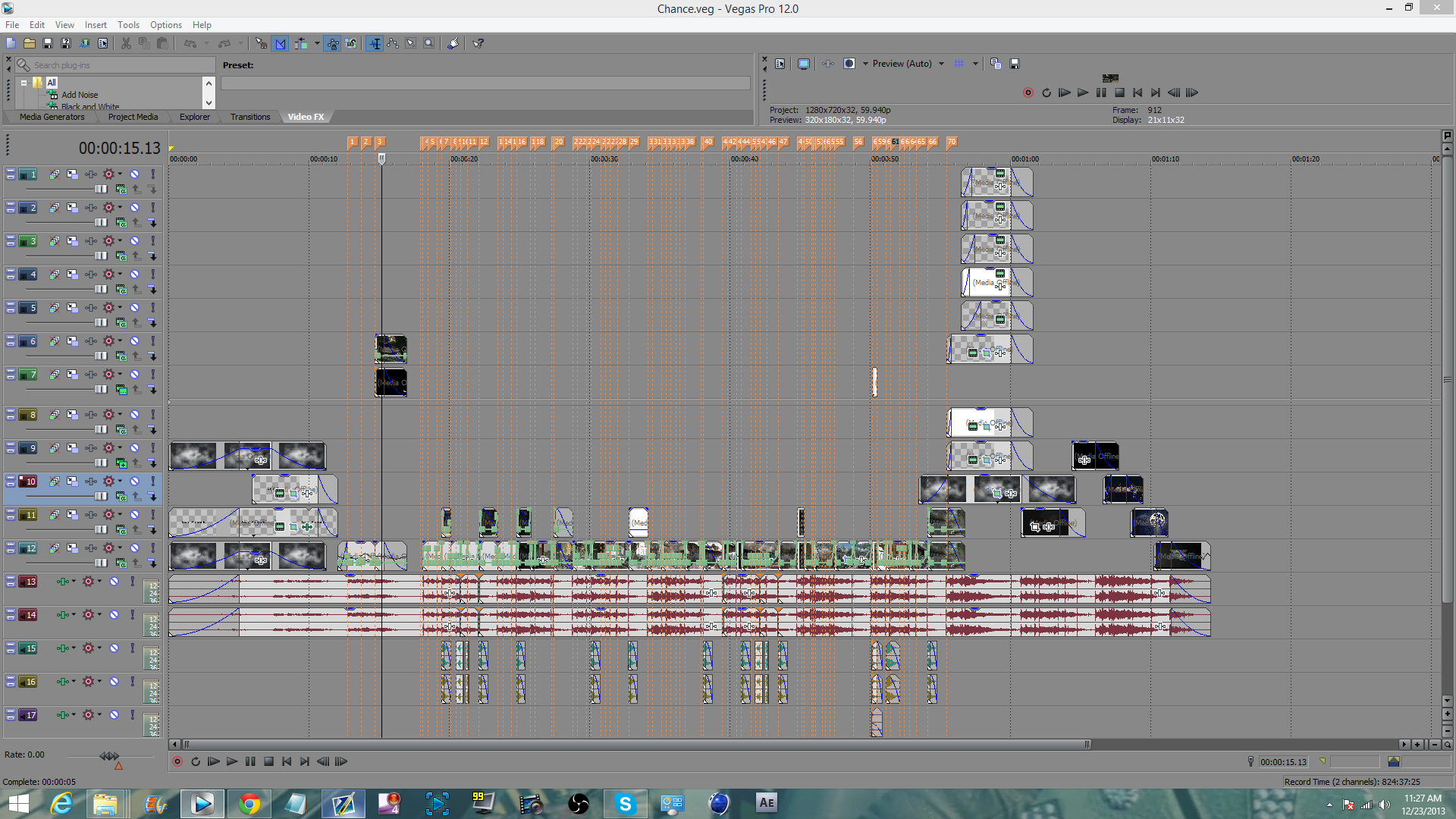Select Add Noise plug-in
This screenshot has width=1456, height=819.
(80, 95)
